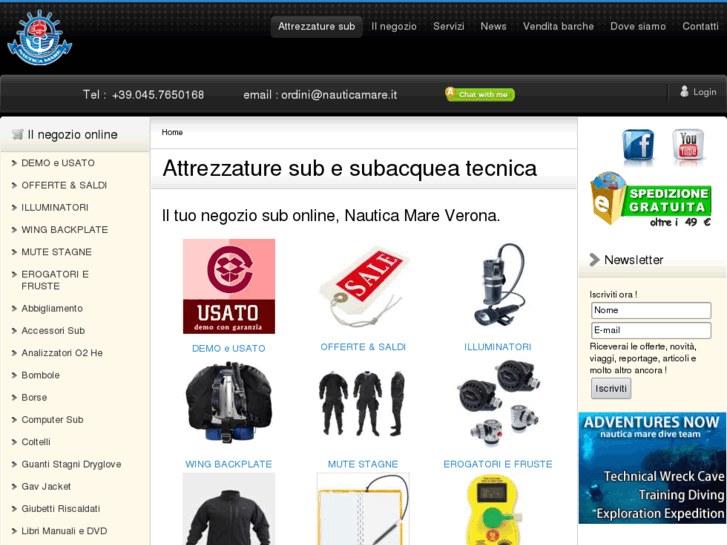
Task: Click the dive light illuminatori image
Action: coord(498,285)
